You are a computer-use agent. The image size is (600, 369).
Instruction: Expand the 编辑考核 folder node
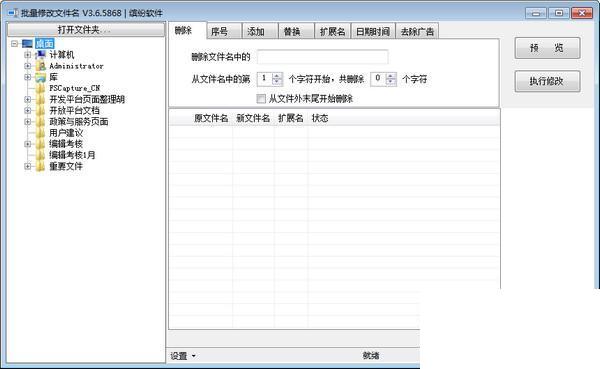tap(28, 144)
